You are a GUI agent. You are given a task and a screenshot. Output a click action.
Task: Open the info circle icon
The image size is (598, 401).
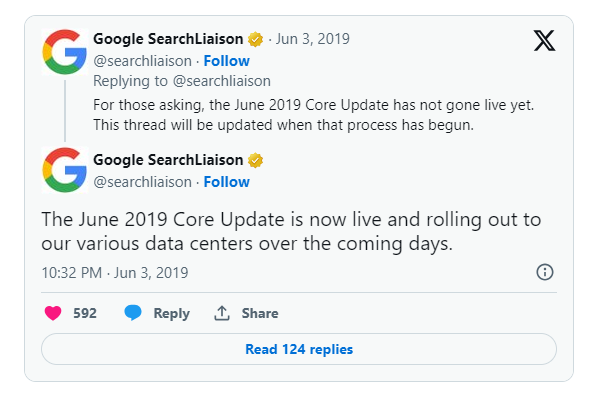click(545, 272)
